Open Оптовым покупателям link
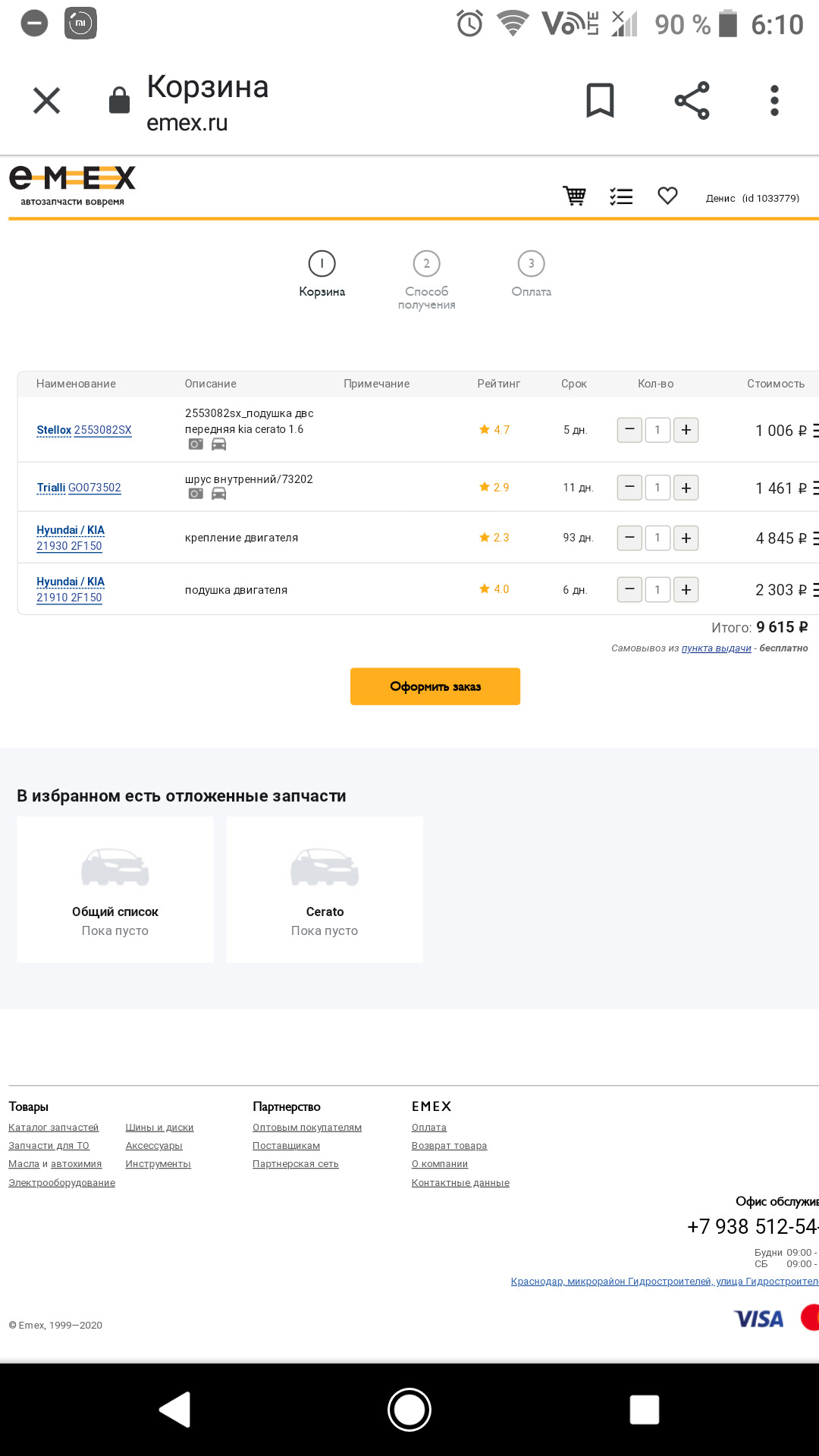 tap(307, 1128)
